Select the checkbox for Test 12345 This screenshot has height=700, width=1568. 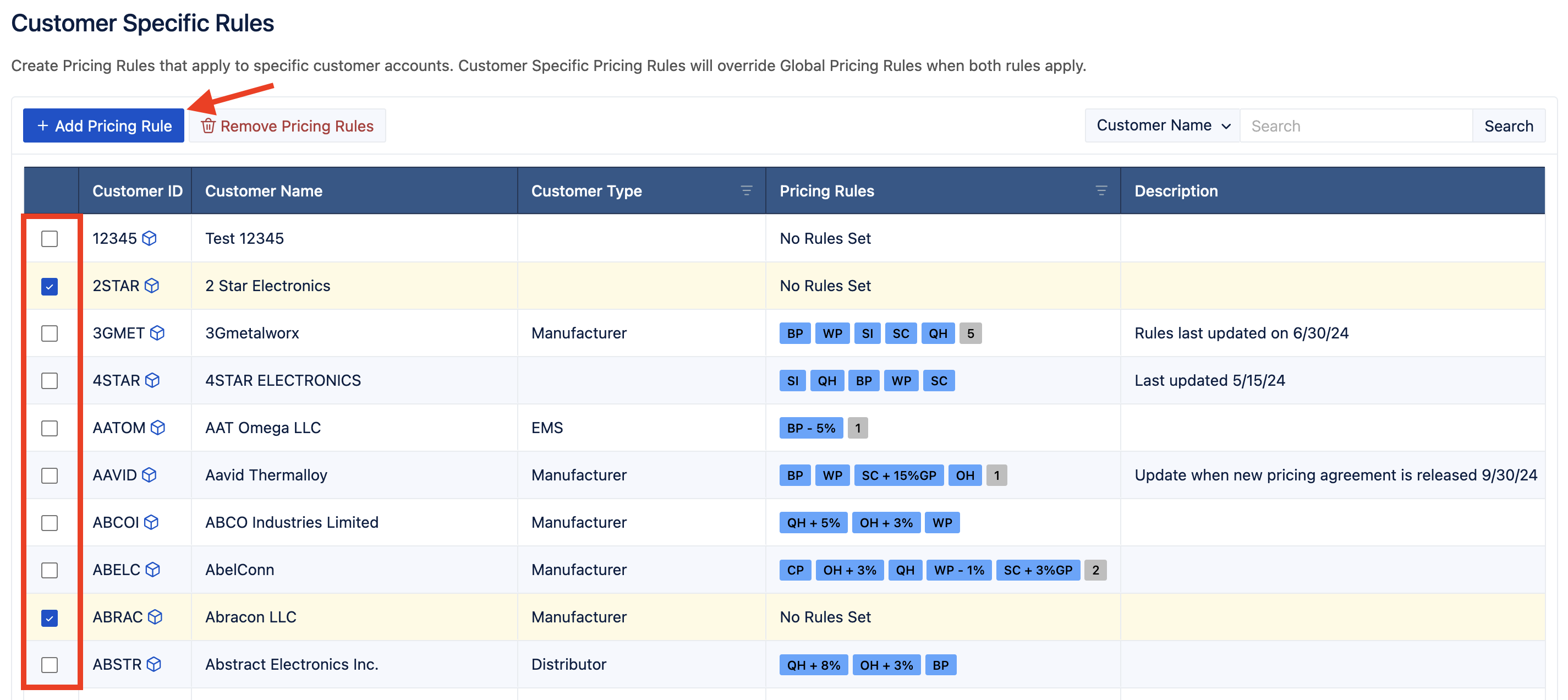50,239
